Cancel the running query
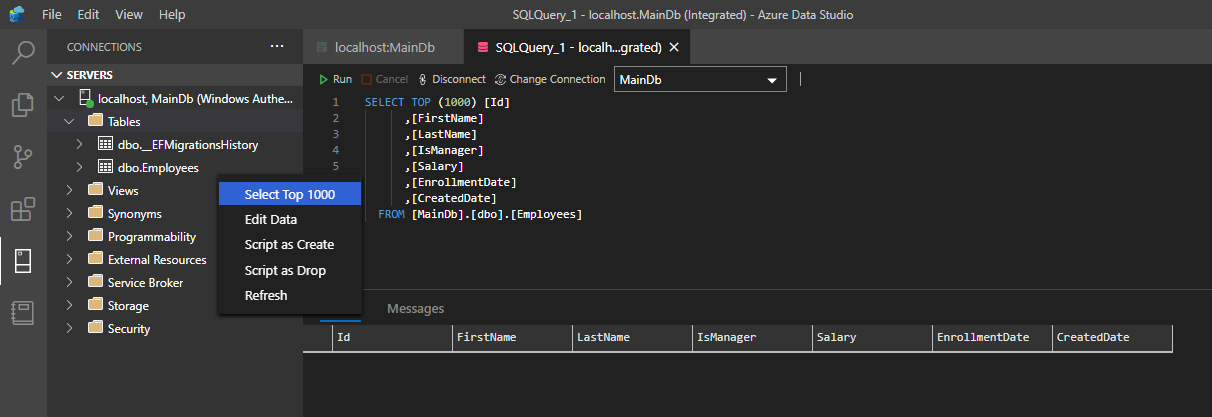The image size is (1212, 417). (x=384, y=79)
